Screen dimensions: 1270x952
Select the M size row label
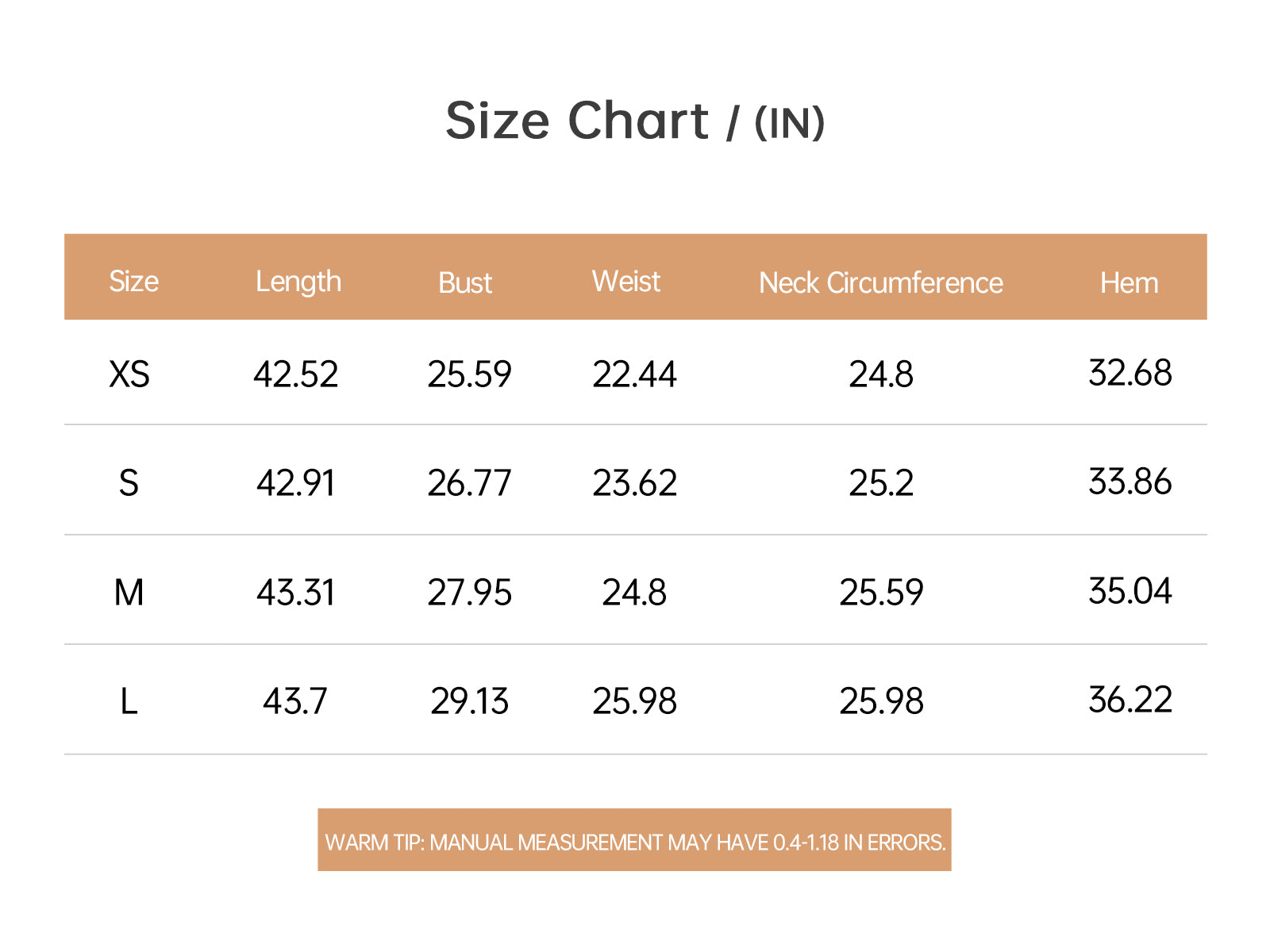(129, 593)
